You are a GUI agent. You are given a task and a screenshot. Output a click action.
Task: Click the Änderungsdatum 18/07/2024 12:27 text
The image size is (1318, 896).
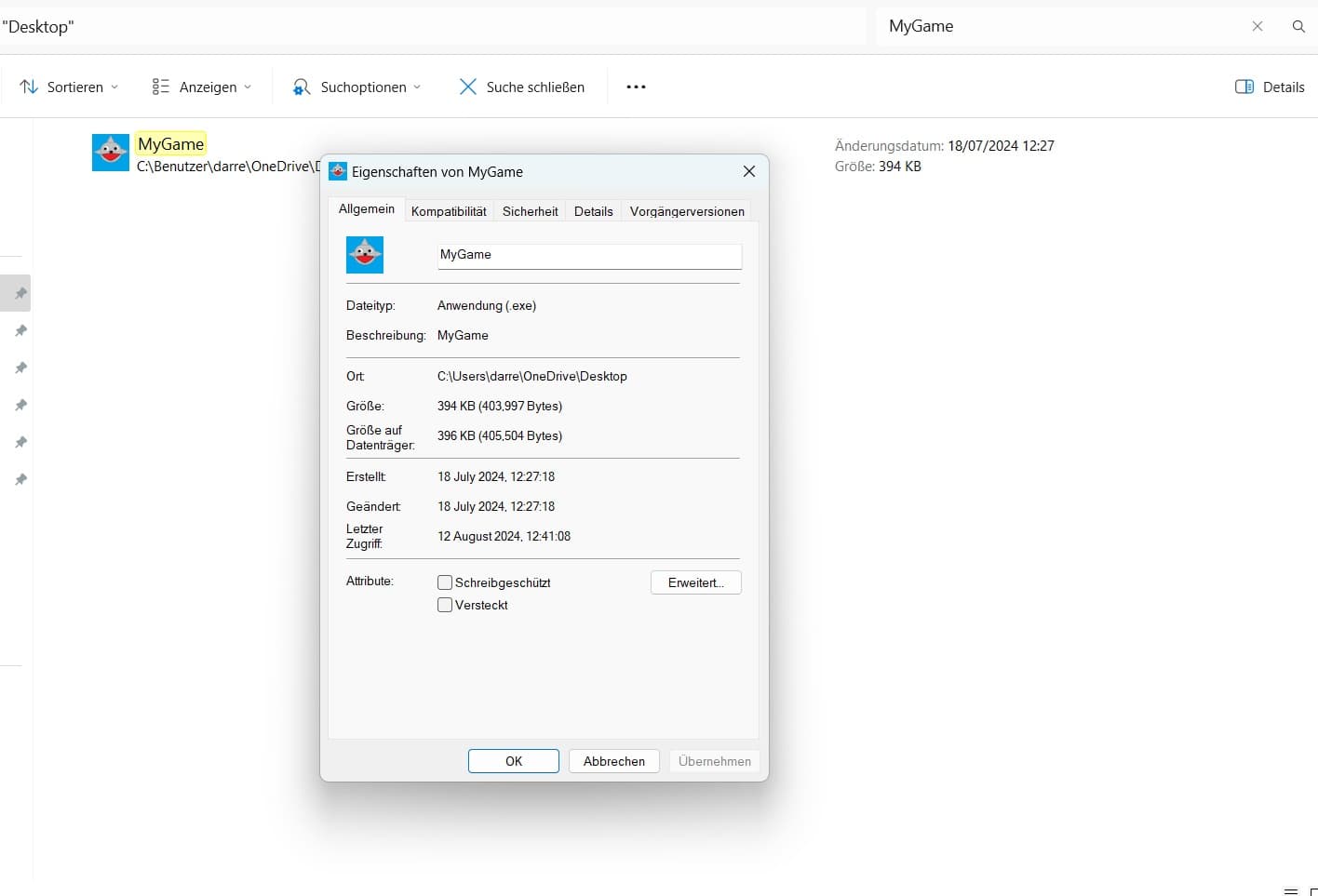point(945,145)
